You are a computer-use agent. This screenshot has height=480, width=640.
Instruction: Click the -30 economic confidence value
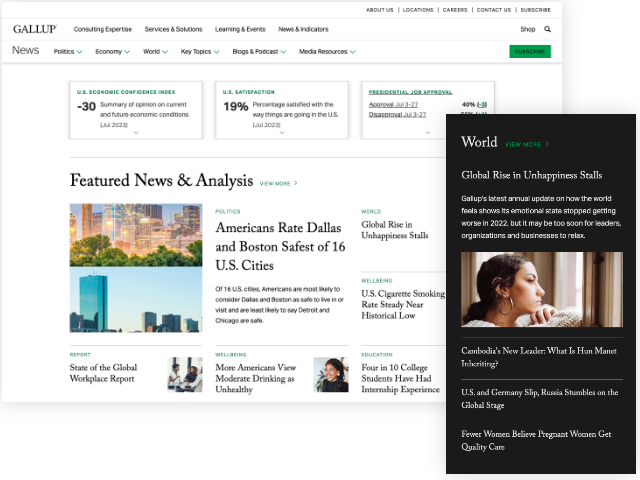86,107
